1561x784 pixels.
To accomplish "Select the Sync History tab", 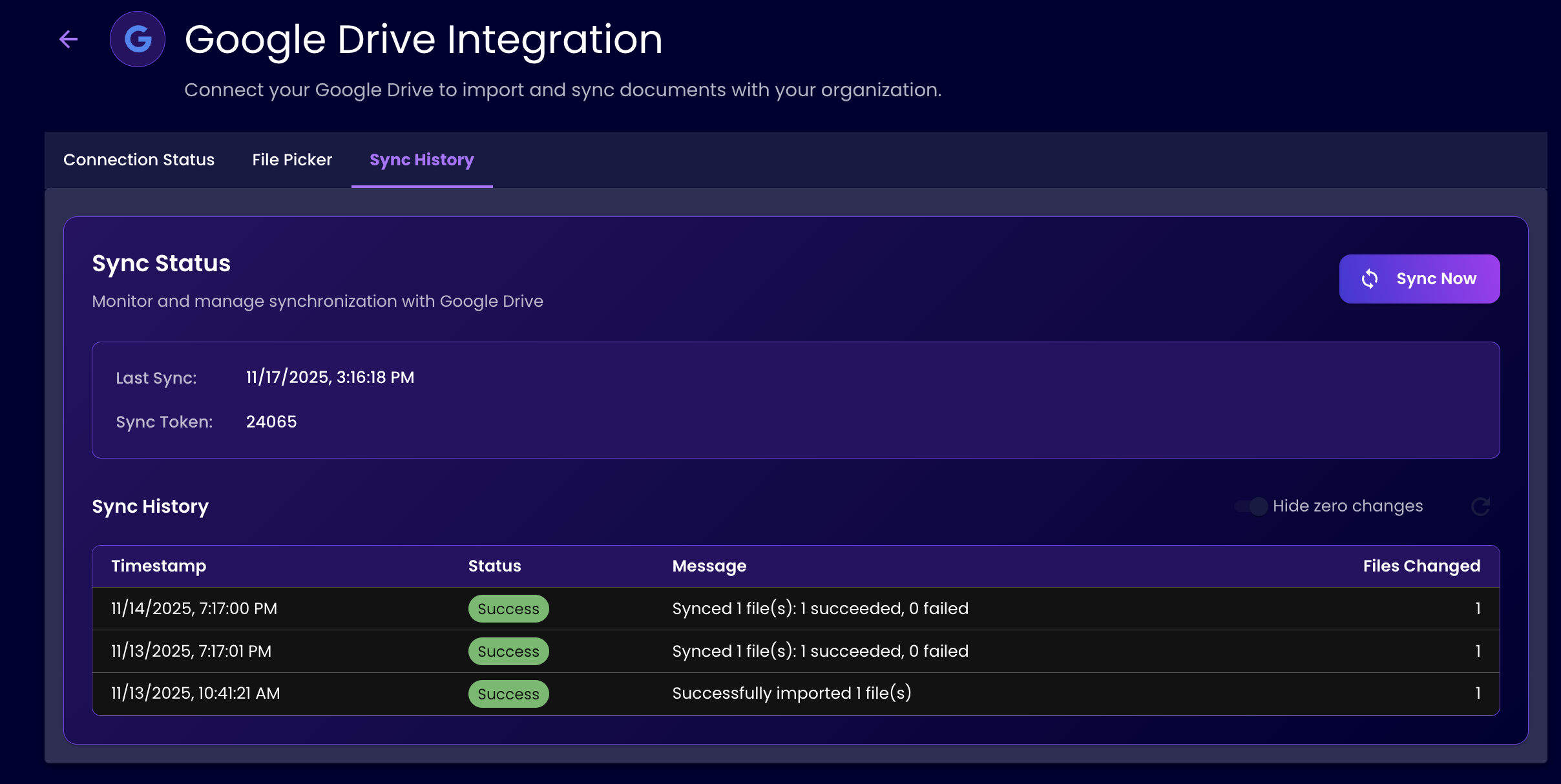I will pyautogui.click(x=421, y=160).
